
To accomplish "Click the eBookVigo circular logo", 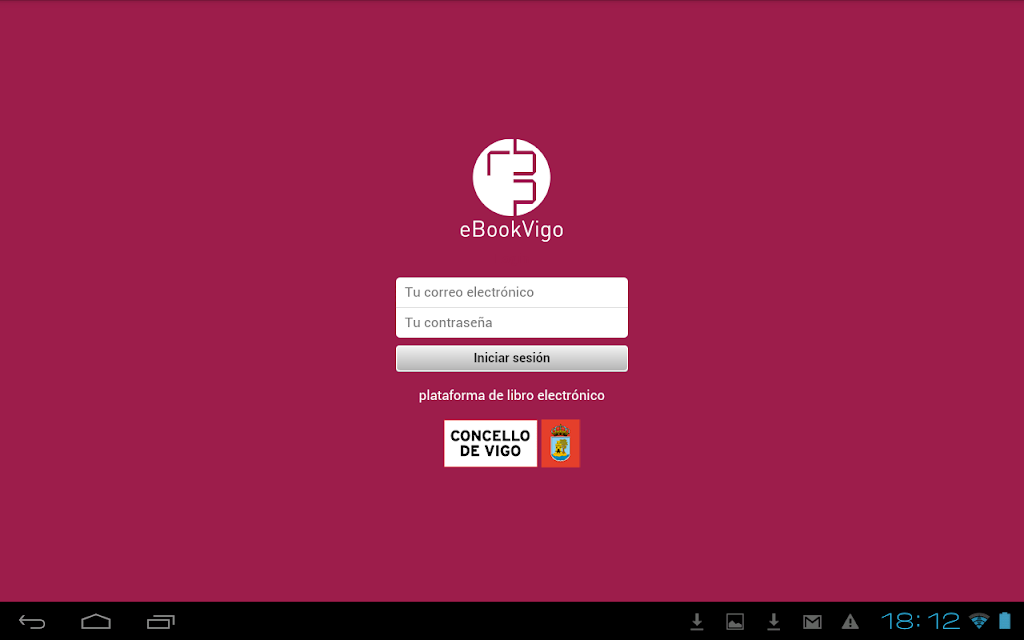I will tap(511, 177).
